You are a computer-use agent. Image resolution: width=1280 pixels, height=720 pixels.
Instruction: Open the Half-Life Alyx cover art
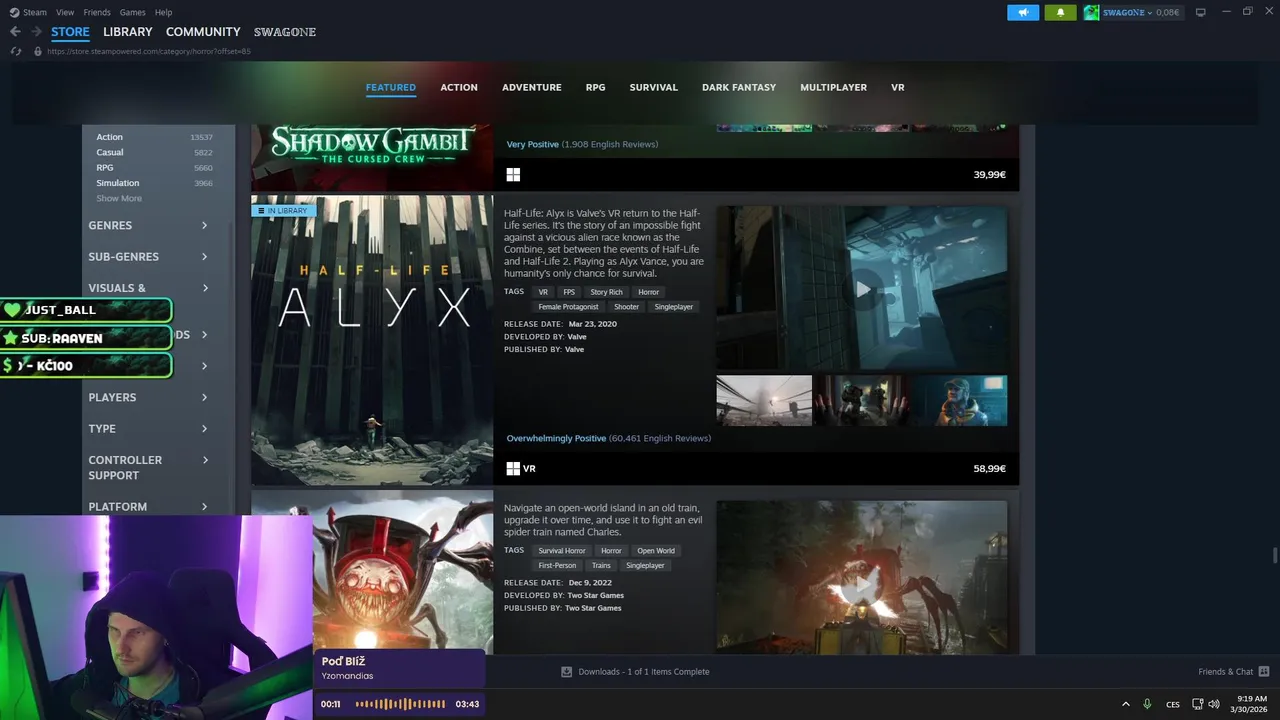(372, 340)
